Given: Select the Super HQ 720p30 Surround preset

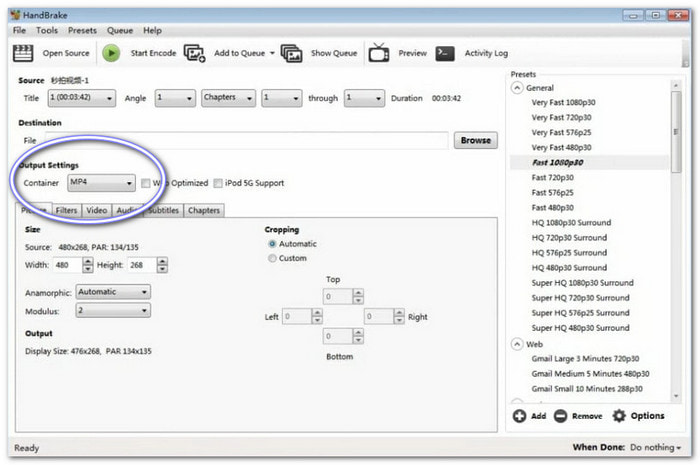Looking at the screenshot, I should [580, 298].
